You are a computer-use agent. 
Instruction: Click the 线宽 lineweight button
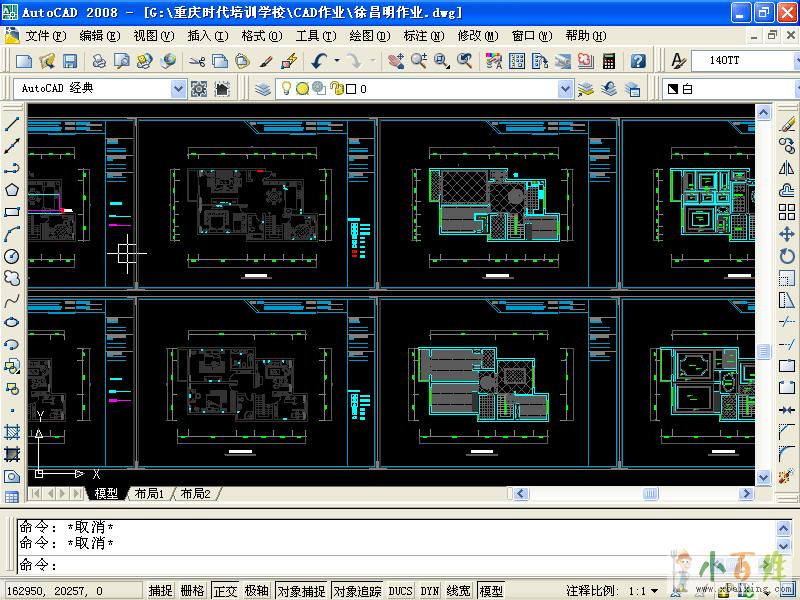click(459, 591)
